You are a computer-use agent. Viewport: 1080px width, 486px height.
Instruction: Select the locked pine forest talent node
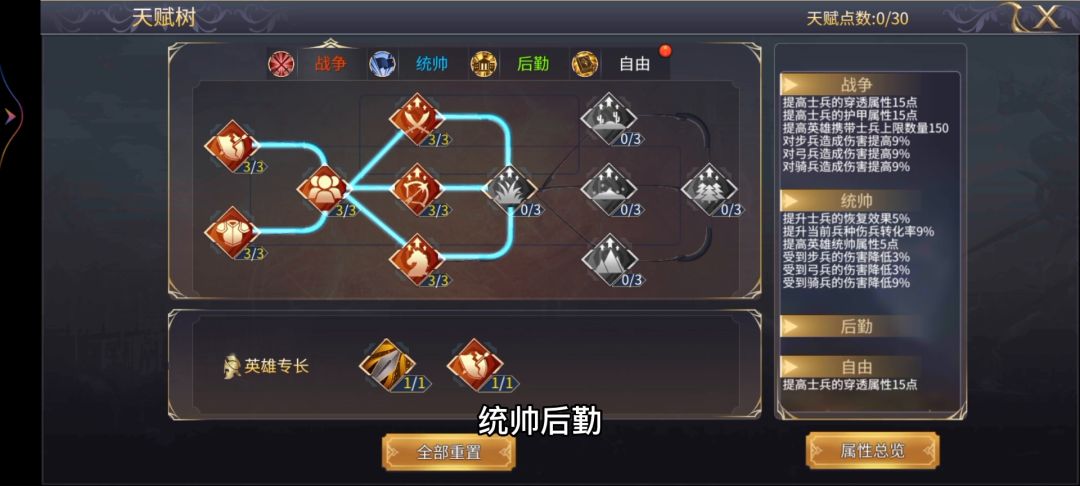709,189
